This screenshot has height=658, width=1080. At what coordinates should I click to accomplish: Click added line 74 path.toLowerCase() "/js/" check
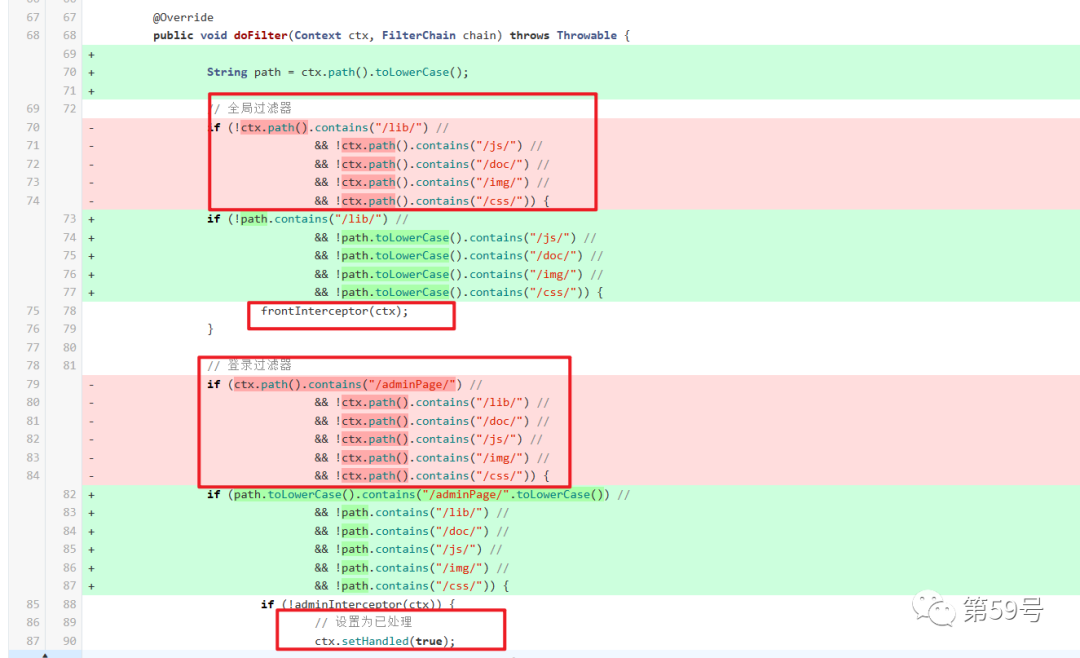[455, 238]
